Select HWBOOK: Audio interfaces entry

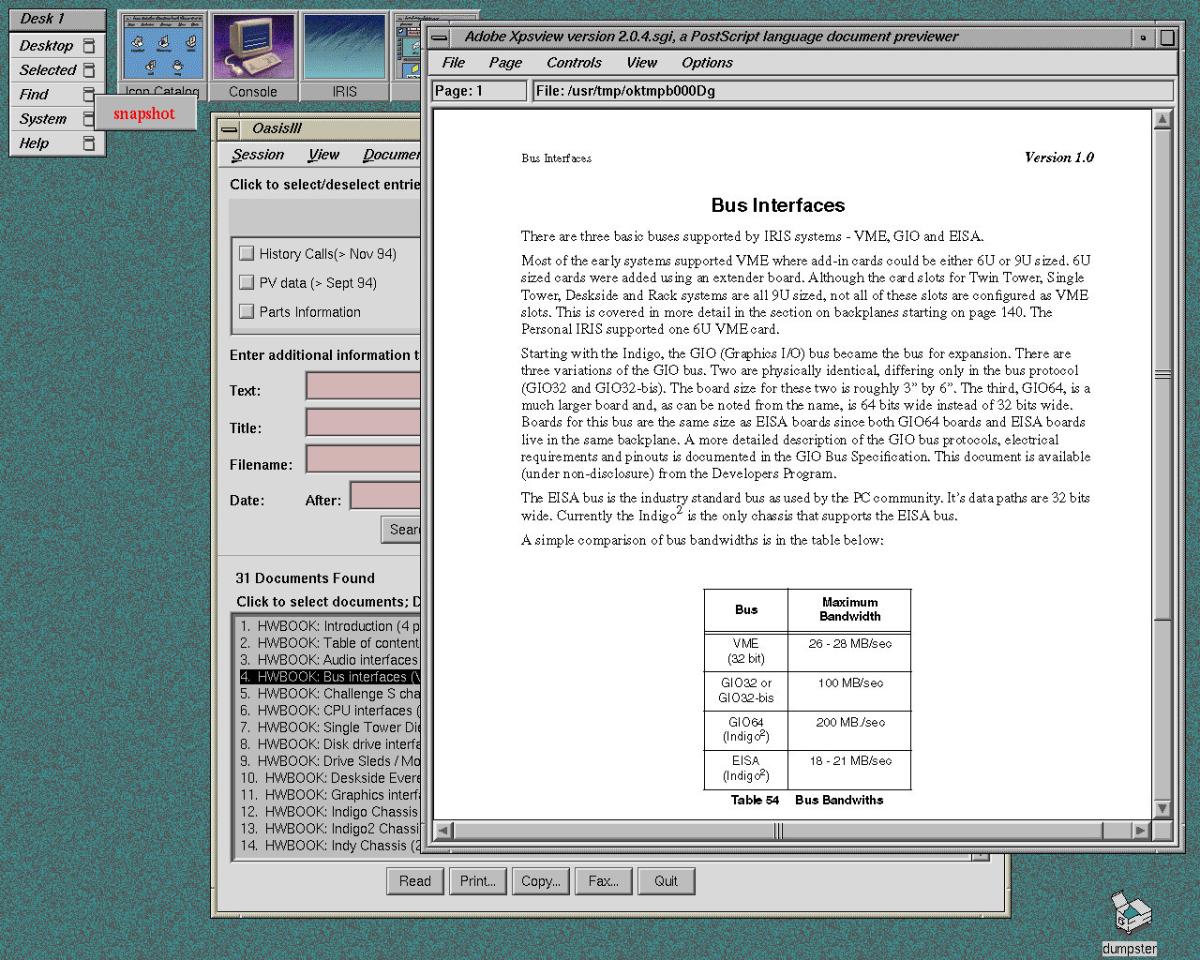[330, 660]
